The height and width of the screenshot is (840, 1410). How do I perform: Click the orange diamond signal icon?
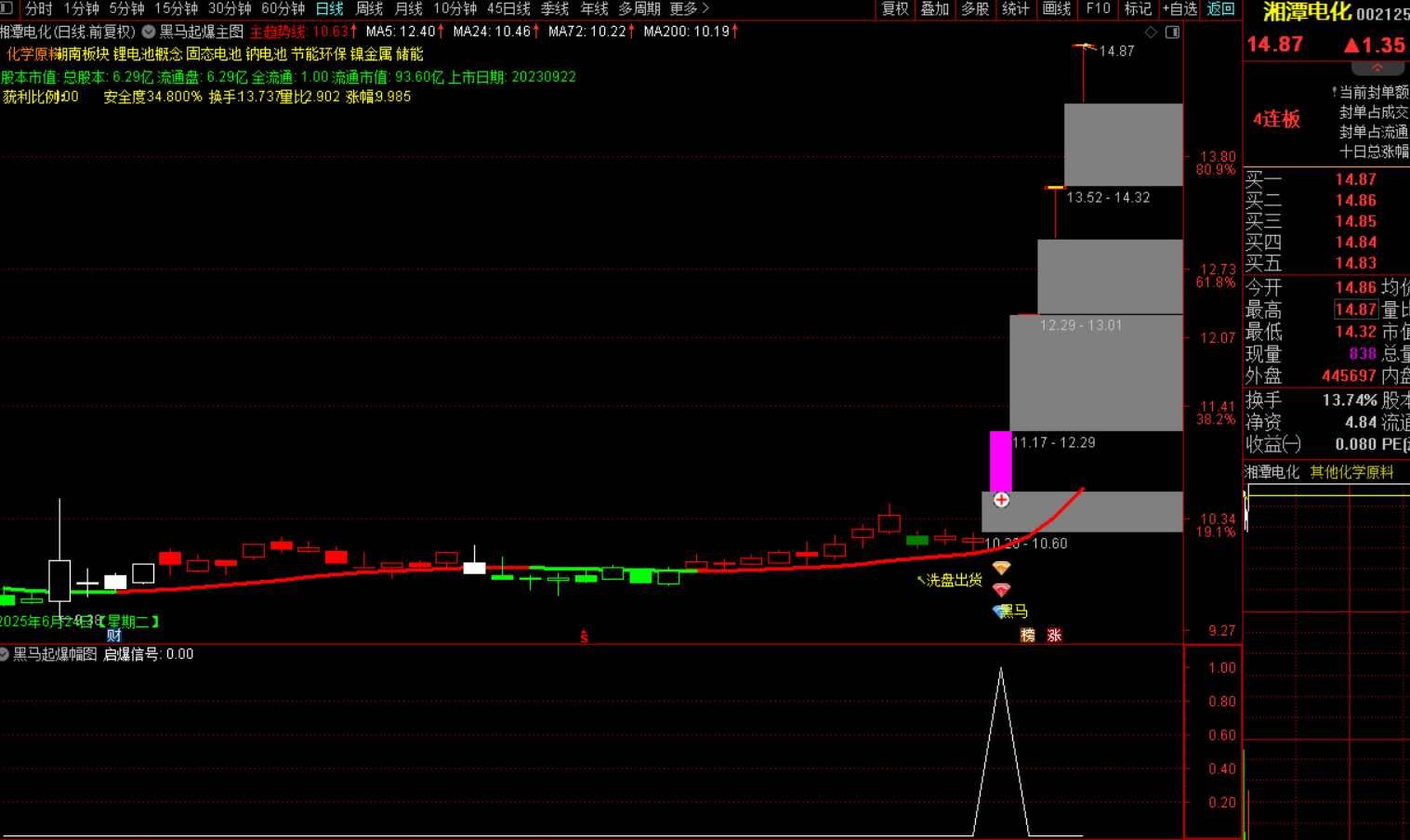[x=1001, y=568]
